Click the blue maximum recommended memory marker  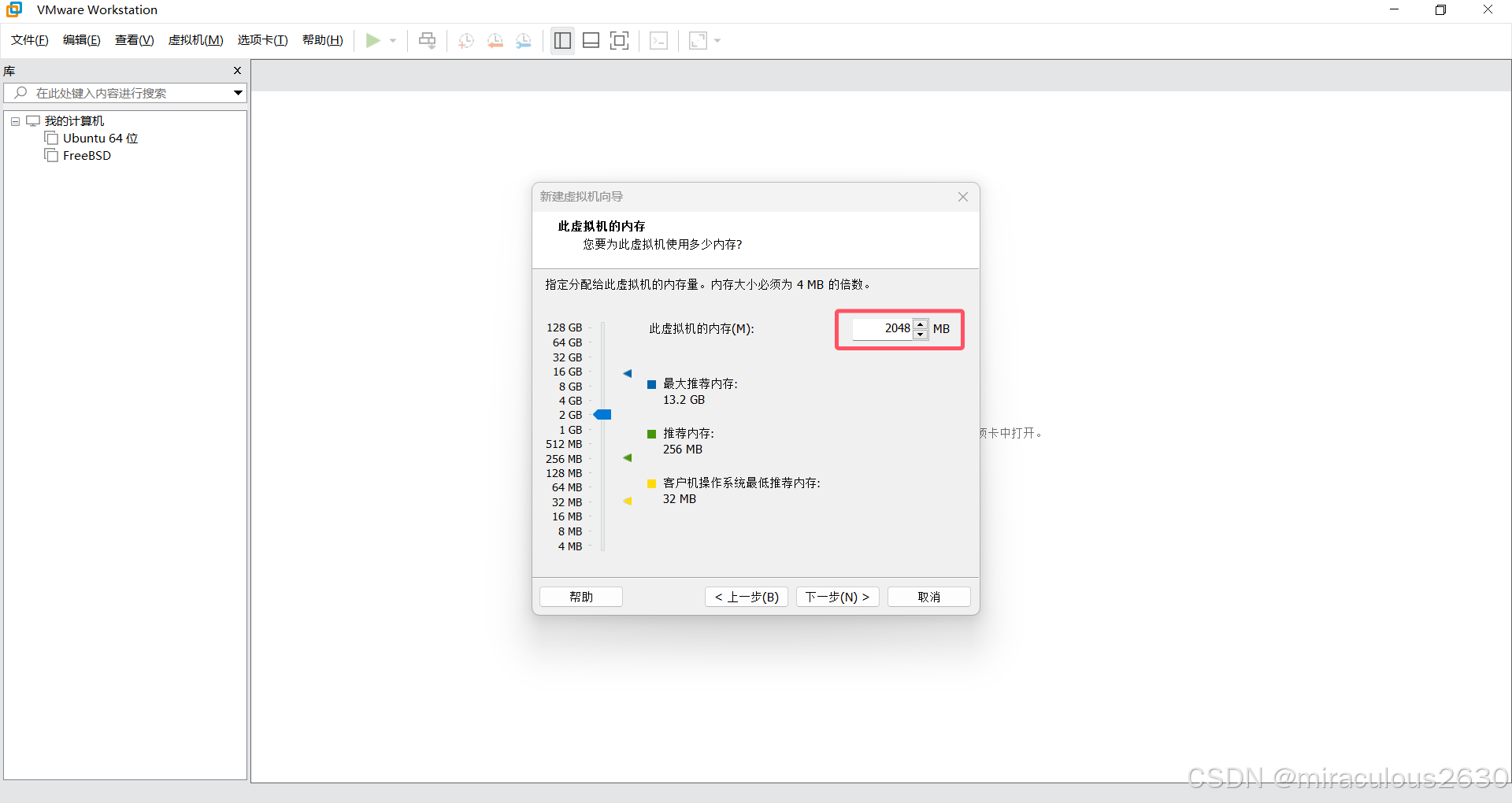point(628,373)
